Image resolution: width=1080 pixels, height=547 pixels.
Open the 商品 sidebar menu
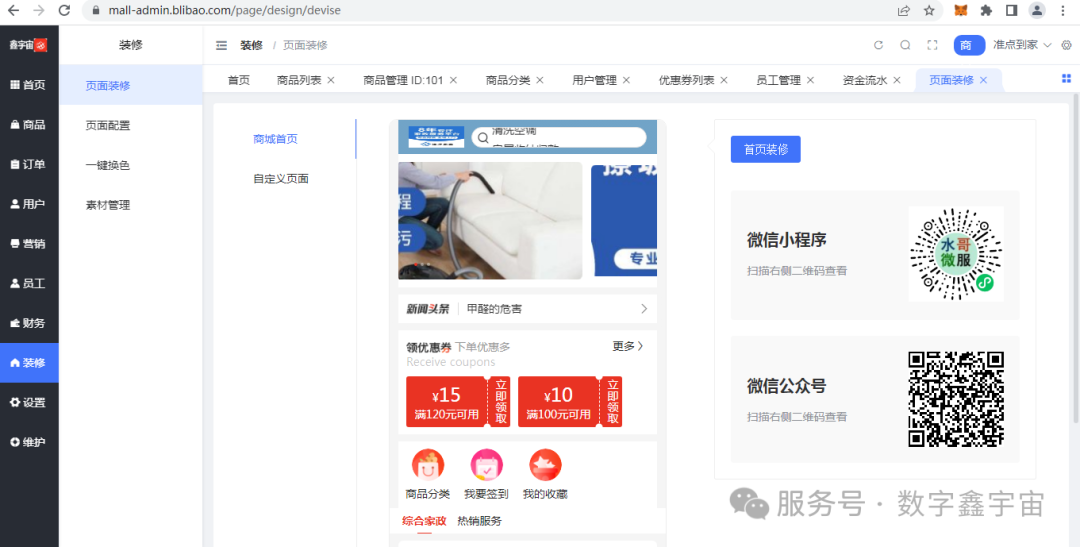pyautogui.click(x=29, y=125)
